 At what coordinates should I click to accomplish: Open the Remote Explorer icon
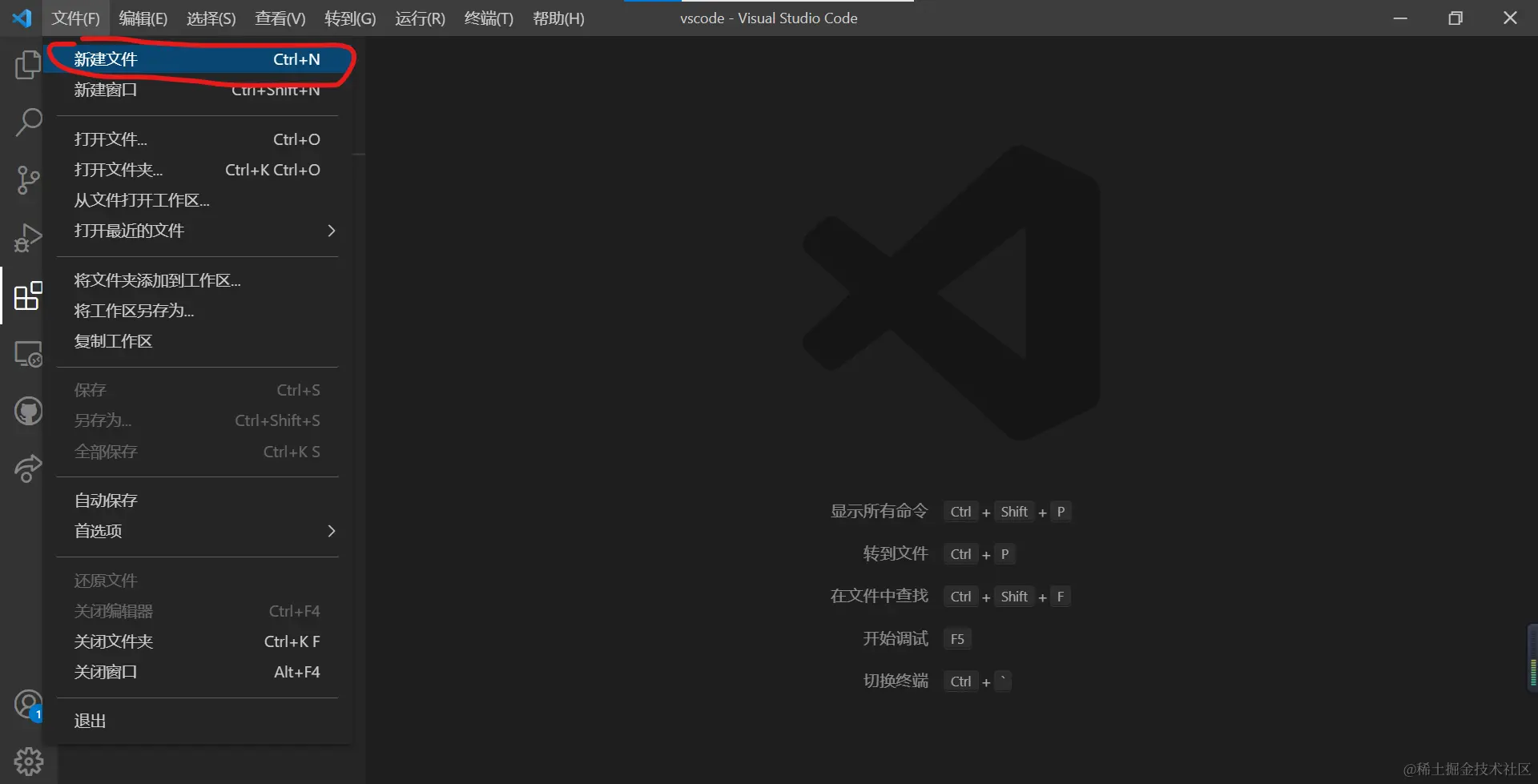pyautogui.click(x=28, y=353)
